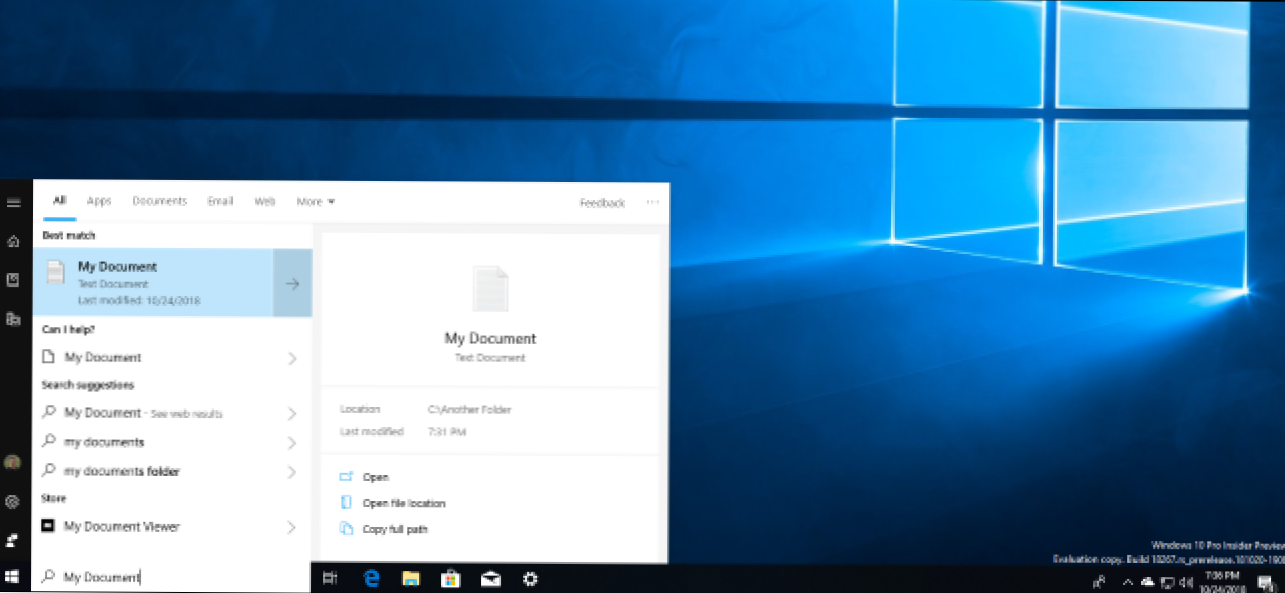Click Open file location in the preview

[403, 503]
